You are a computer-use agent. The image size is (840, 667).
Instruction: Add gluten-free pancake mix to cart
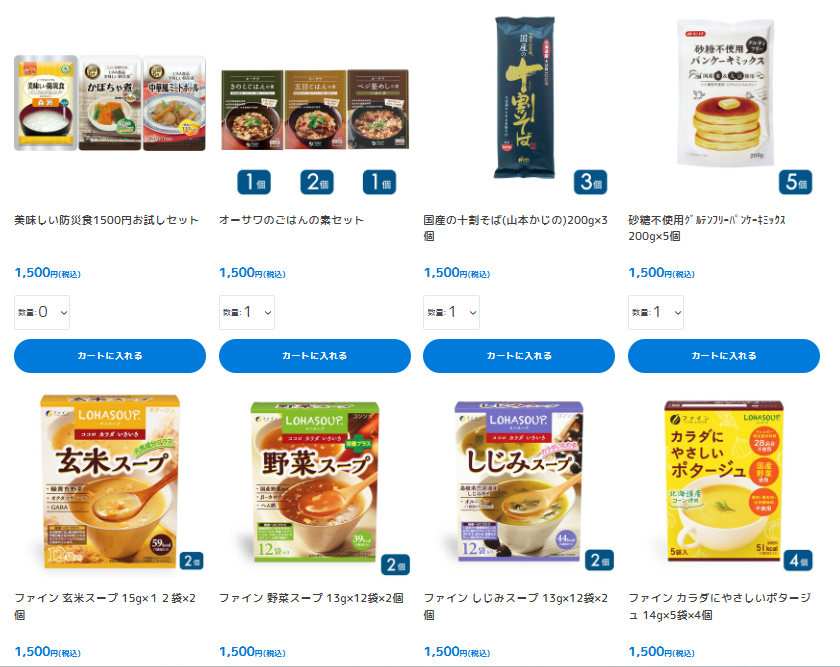[724, 356]
